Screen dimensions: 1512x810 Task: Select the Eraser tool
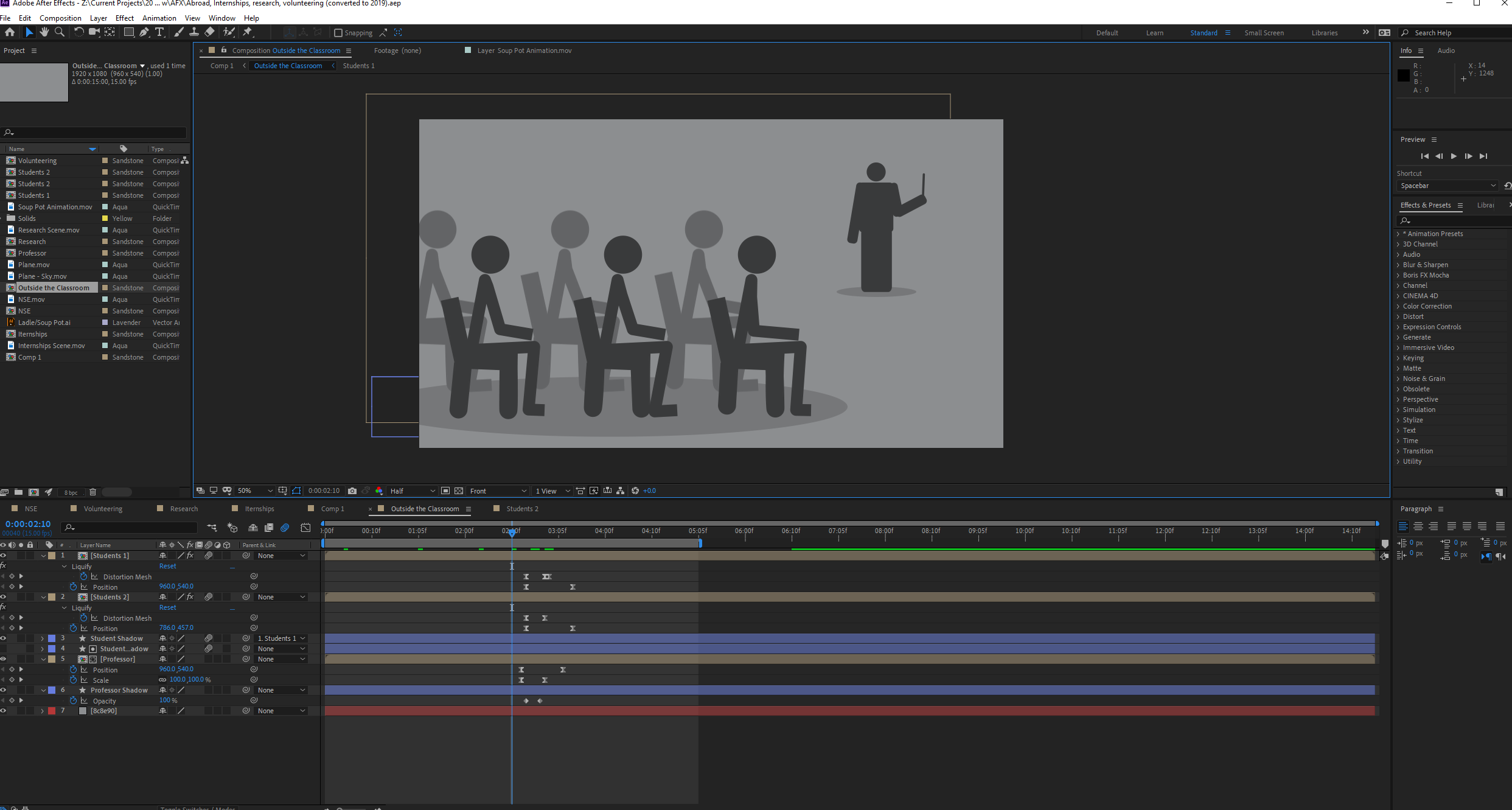click(x=210, y=32)
